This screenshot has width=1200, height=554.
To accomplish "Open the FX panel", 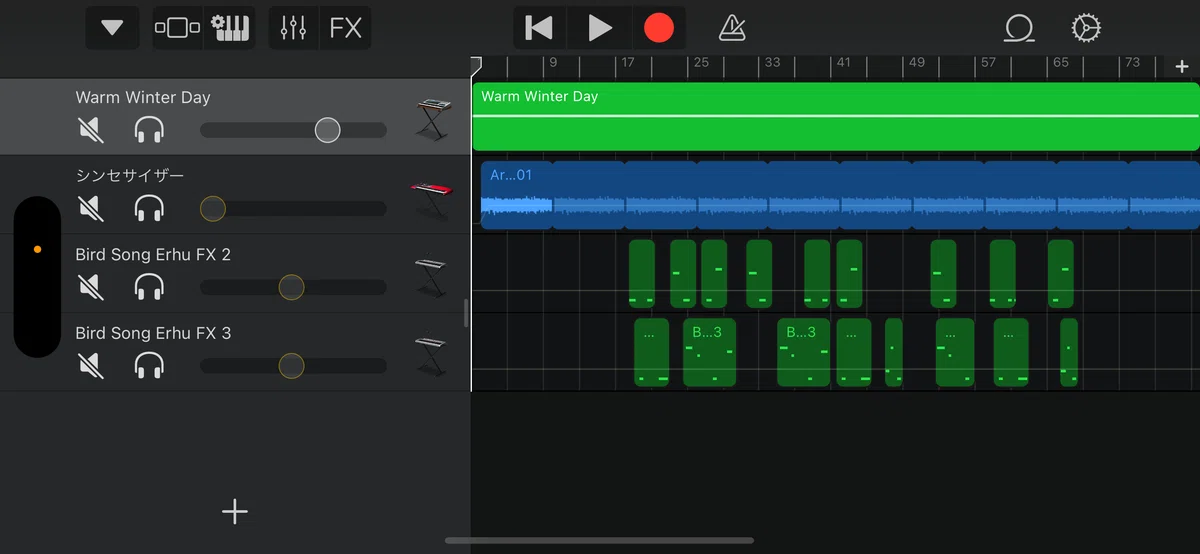I will click(346, 28).
